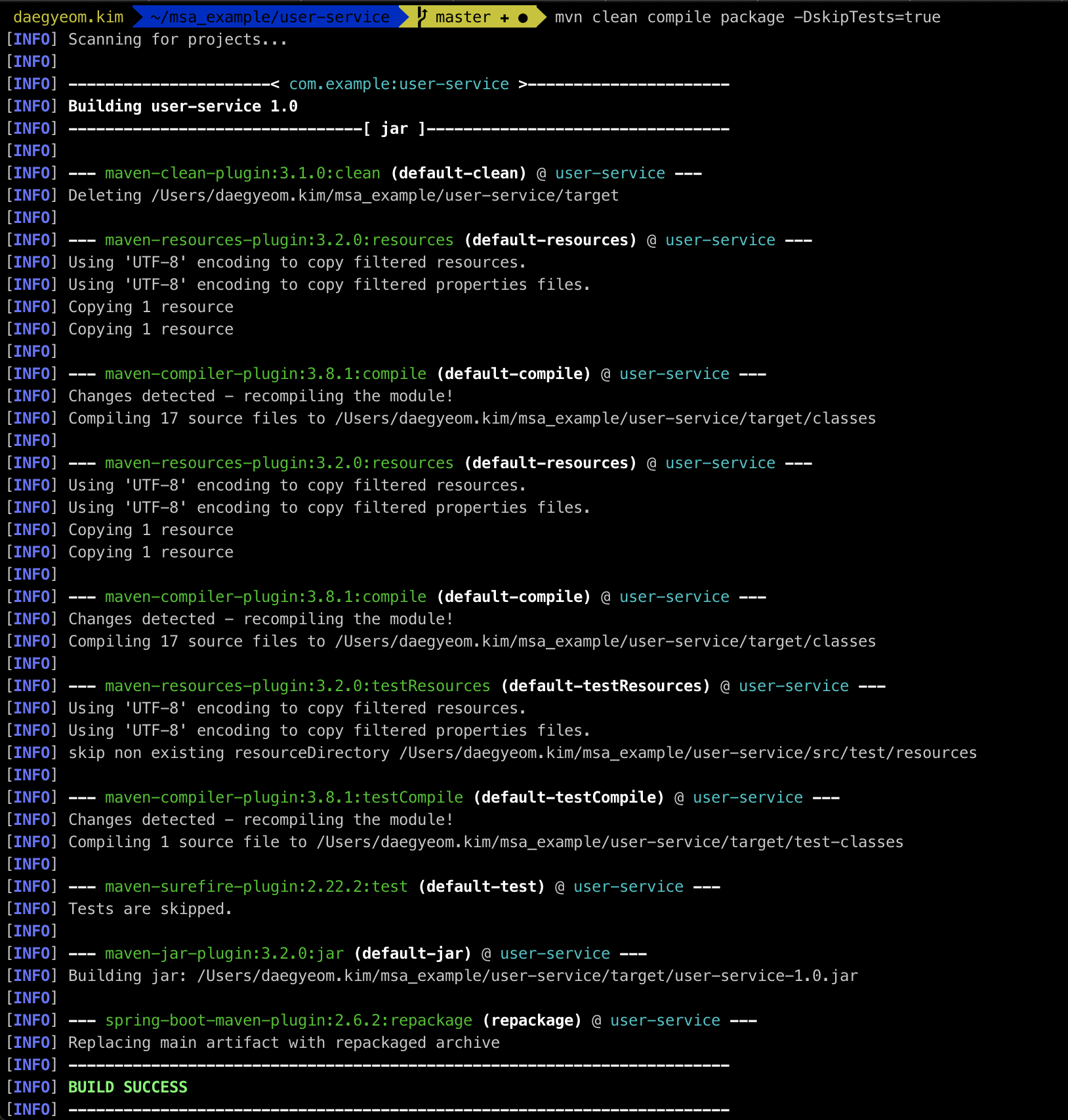
Task: Click 'Replacing main artifact with repackaged archive'
Action: (x=284, y=1043)
